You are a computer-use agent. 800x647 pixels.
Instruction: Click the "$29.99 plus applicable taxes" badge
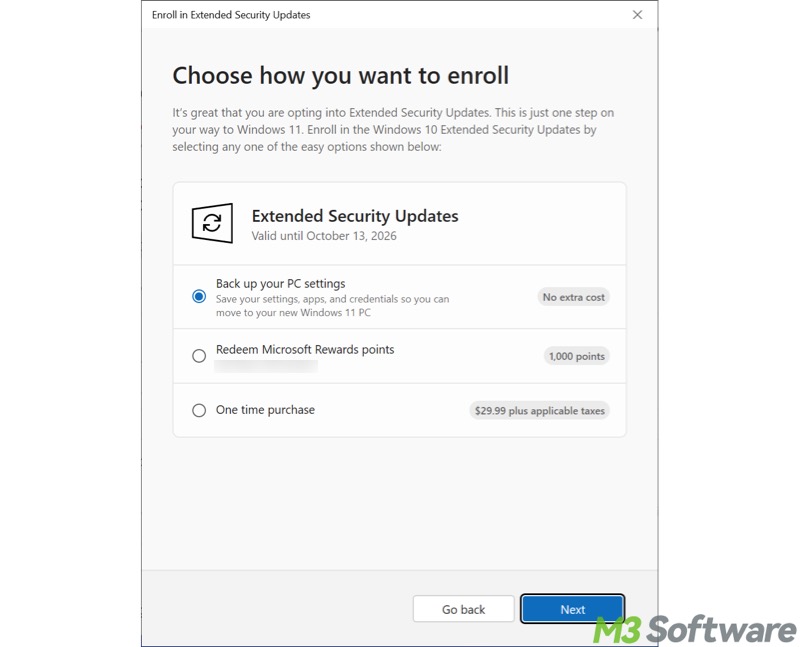pos(539,410)
